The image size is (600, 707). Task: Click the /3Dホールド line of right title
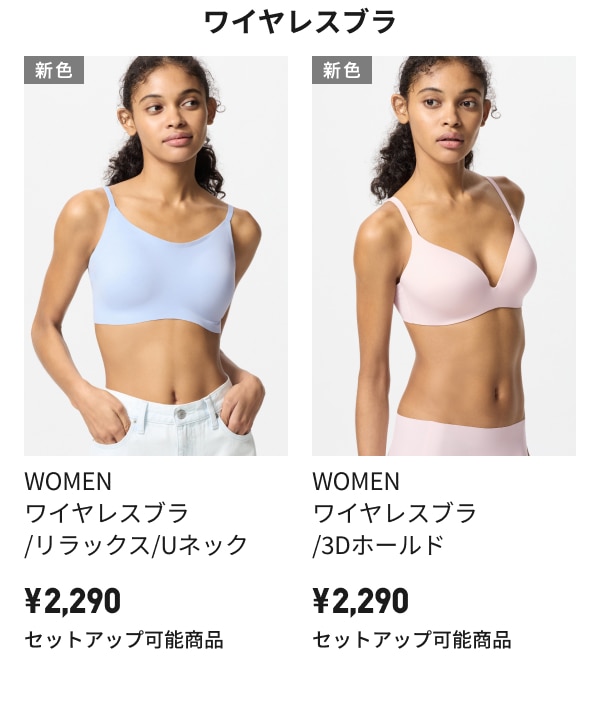tap(378, 545)
